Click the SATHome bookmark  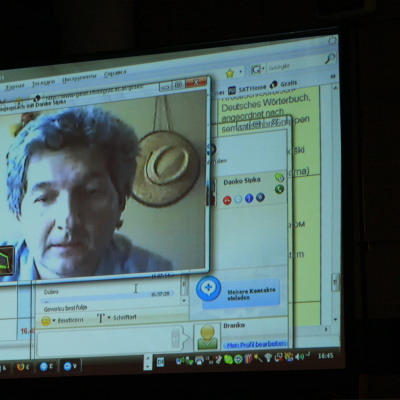point(247,89)
